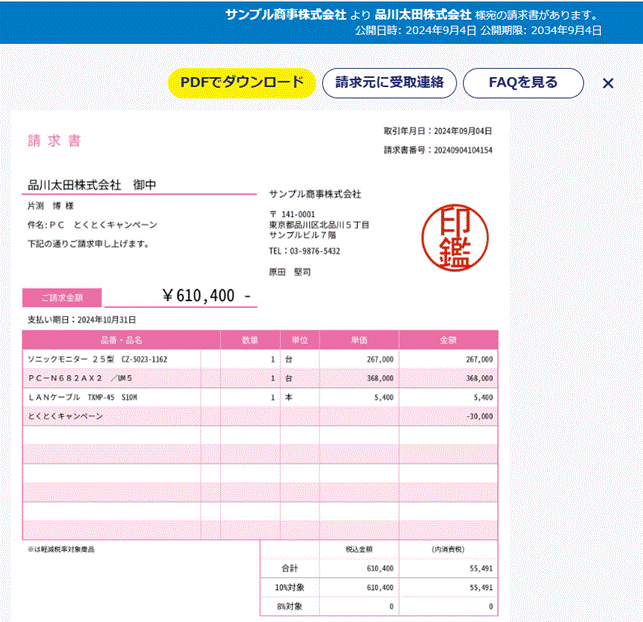Click the 請求元に受取連絡 button

tap(389, 83)
